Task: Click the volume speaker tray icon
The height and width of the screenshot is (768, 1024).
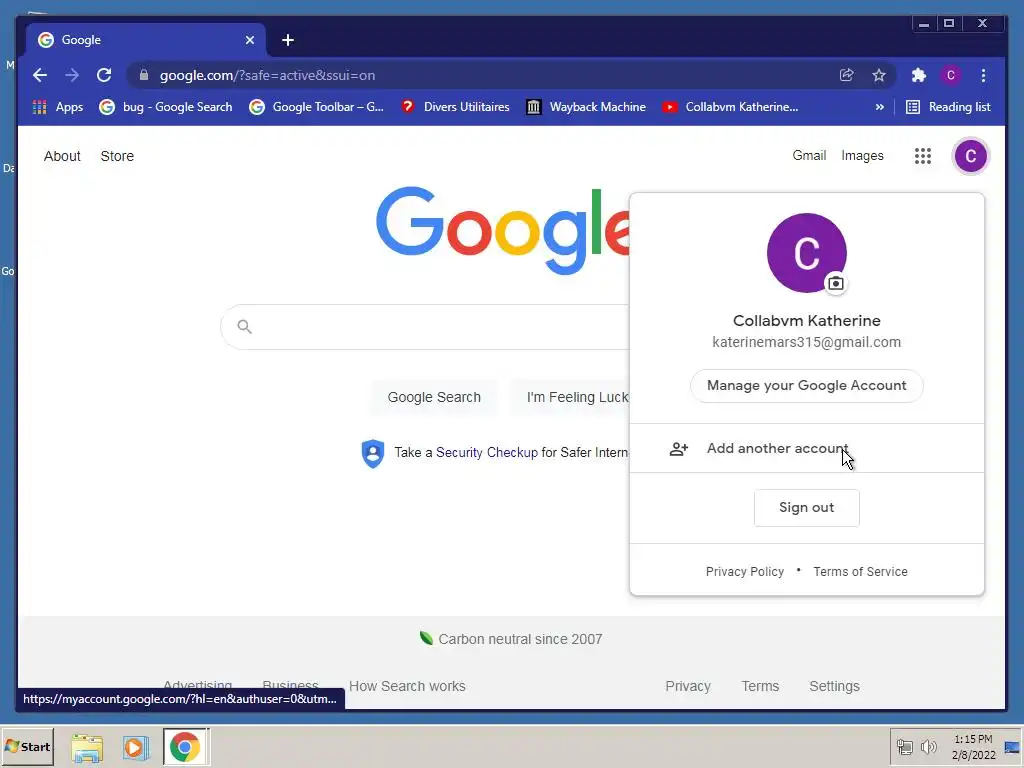Action: [928, 747]
